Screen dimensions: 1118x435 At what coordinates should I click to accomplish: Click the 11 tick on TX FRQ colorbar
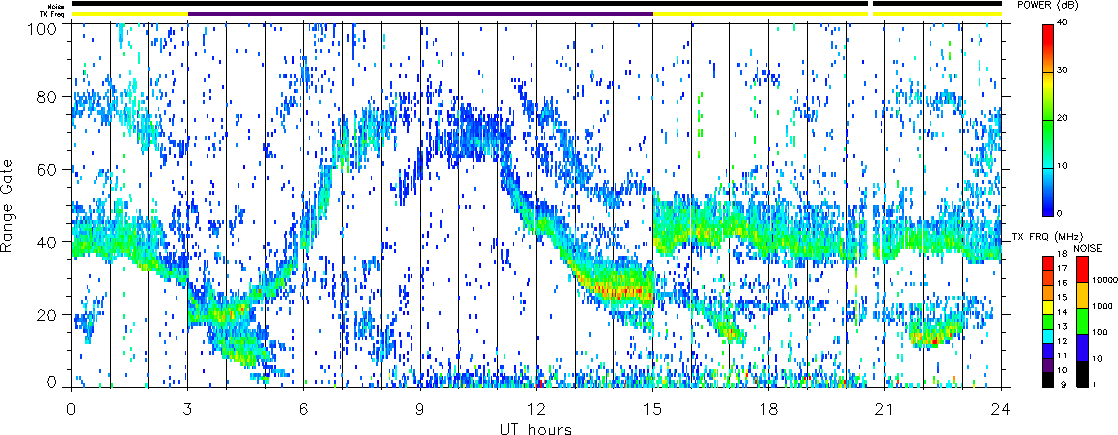click(x=1064, y=354)
